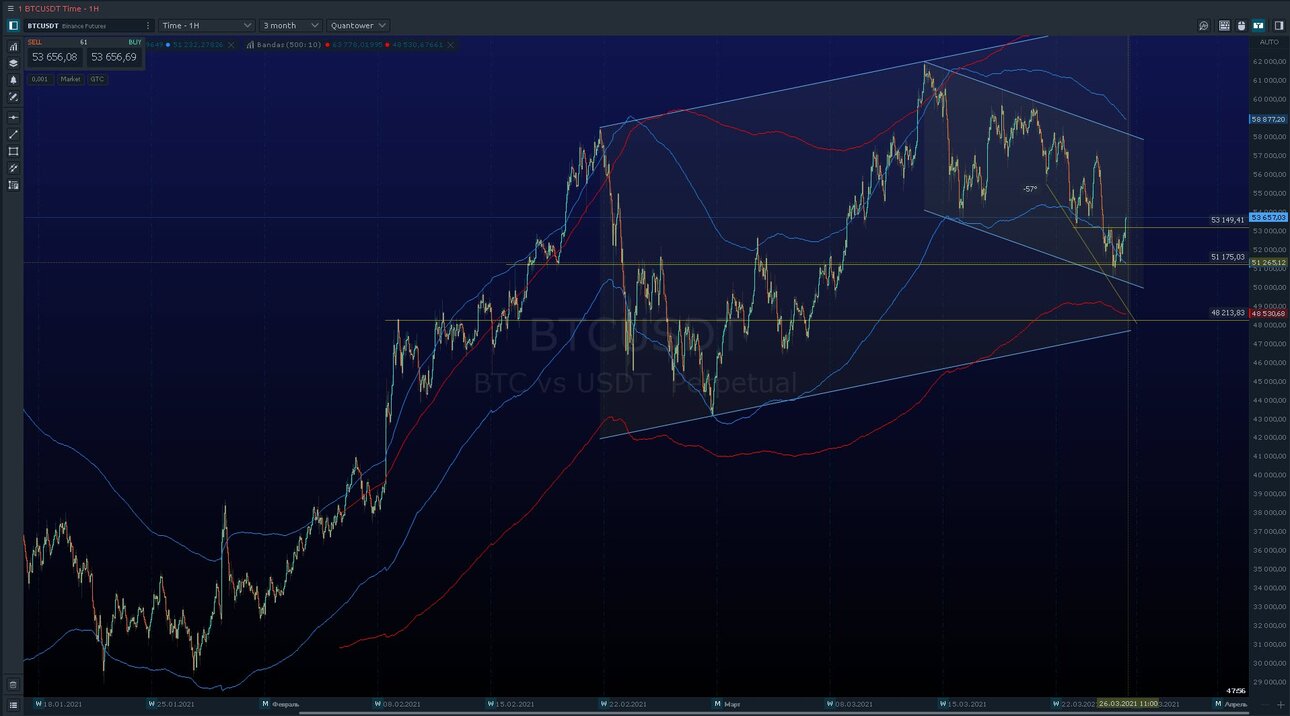The height and width of the screenshot is (716, 1290).
Task: Open the data table/grid icon in toolbar
Action: pyautogui.click(x=1224, y=25)
